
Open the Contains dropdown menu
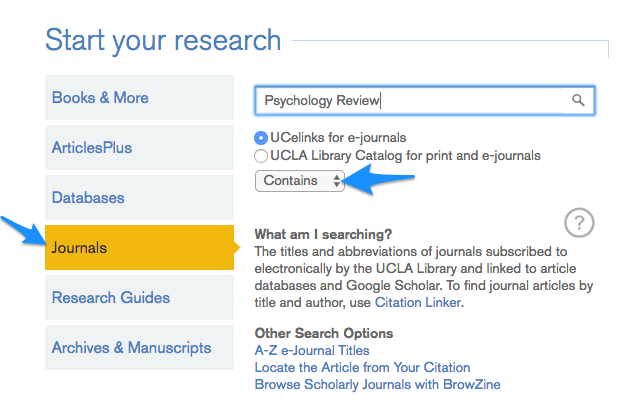click(299, 181)
